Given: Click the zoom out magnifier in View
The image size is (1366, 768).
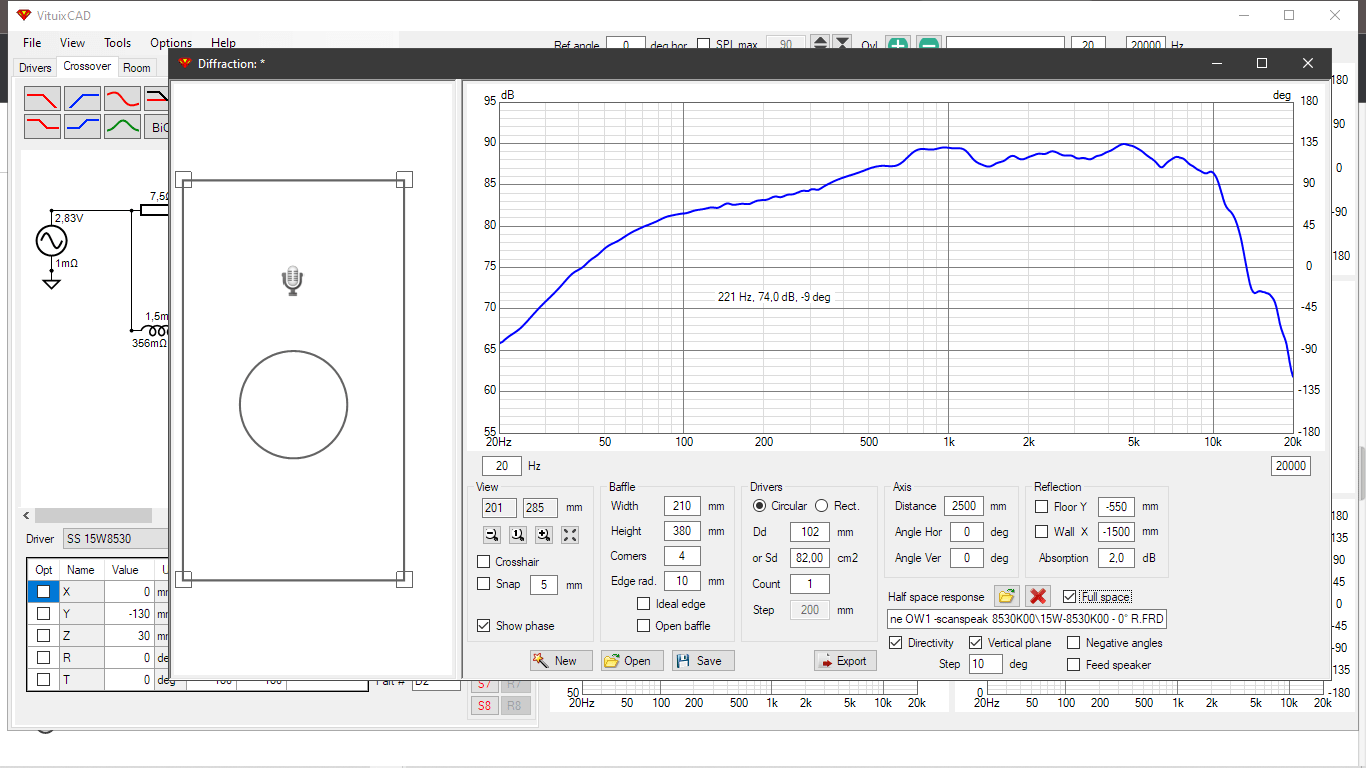Looking at the screenshot, I should [491, 535].
